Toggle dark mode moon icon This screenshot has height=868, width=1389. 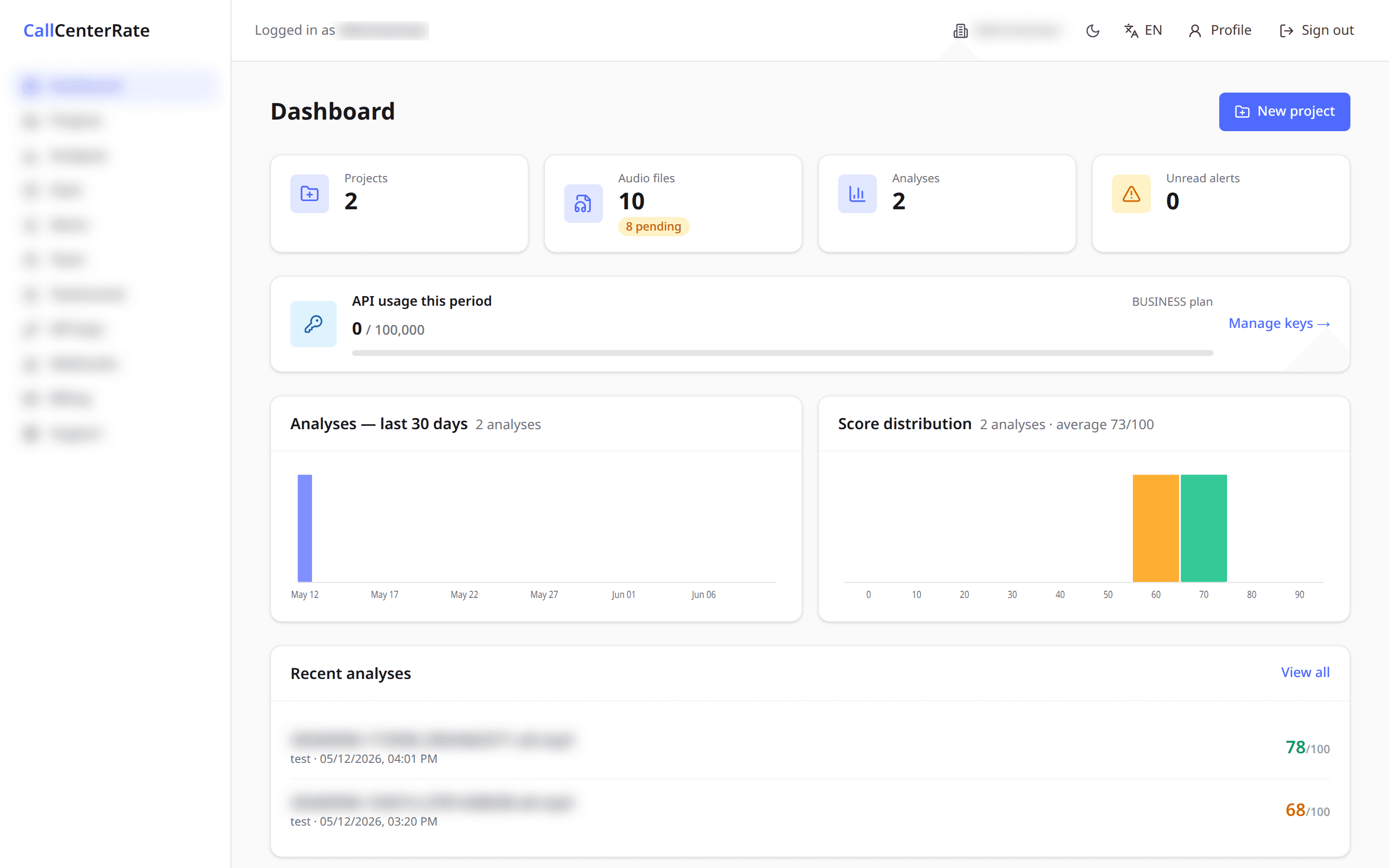[x=1093, y=30]
